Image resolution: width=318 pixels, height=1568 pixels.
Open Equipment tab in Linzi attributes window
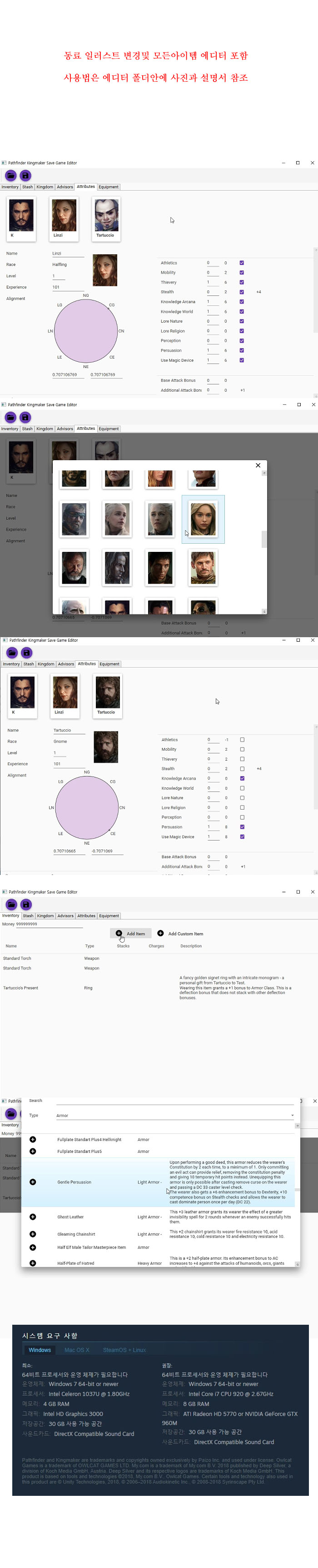[x=109, y=187]
